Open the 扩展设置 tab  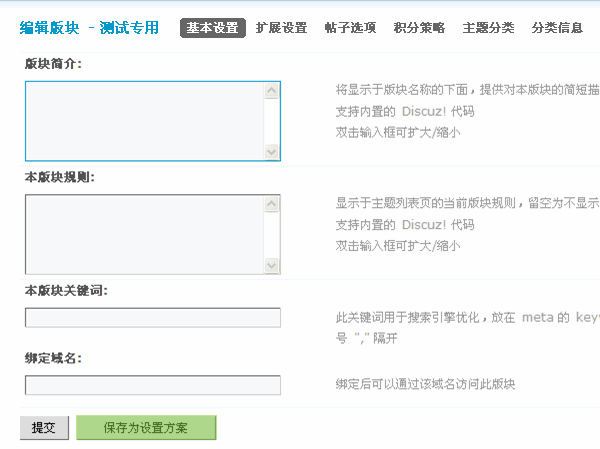(281, 28)
